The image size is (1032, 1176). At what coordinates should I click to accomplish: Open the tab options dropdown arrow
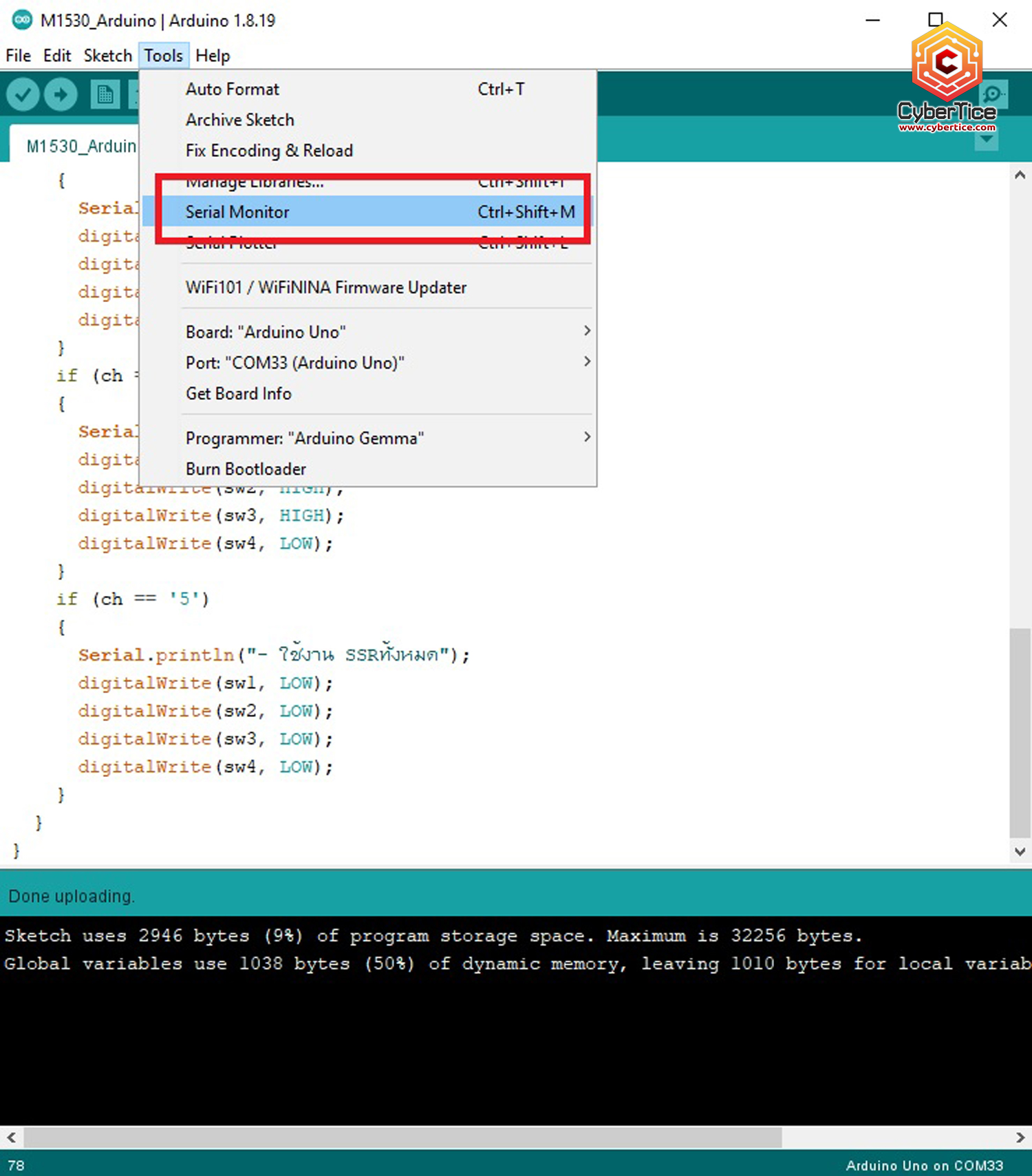click(987, 140)
